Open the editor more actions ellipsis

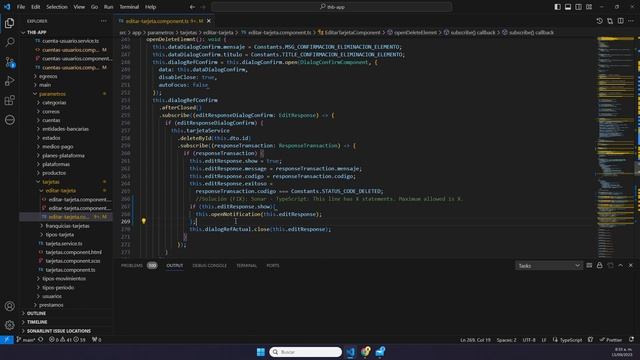click(631, 21)
